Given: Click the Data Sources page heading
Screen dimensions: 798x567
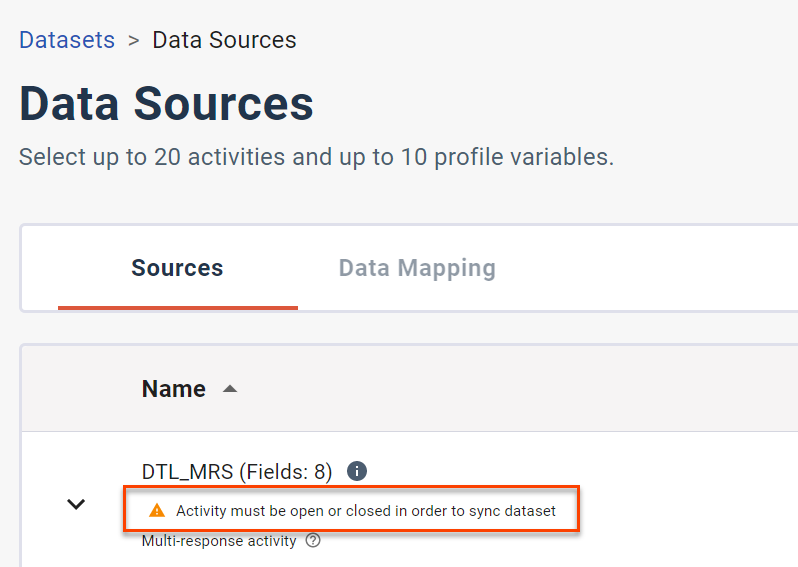Looking at the screenshot, I should tap(166, 104).
